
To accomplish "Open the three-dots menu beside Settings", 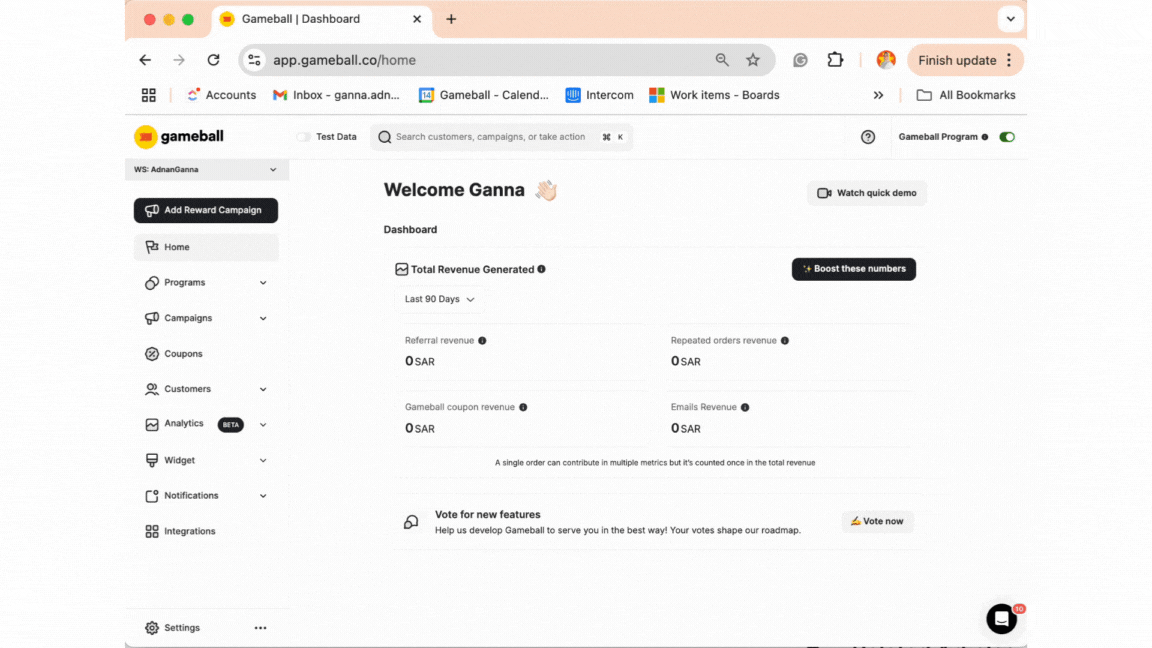I will click(260, 628).
